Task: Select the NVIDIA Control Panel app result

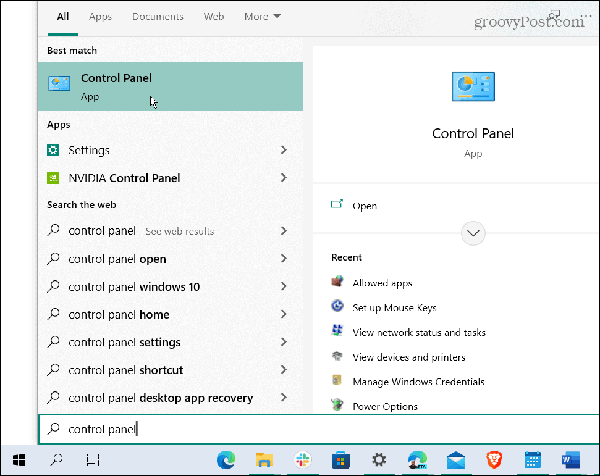Action: pyautogui.click(x=170, y=178)
